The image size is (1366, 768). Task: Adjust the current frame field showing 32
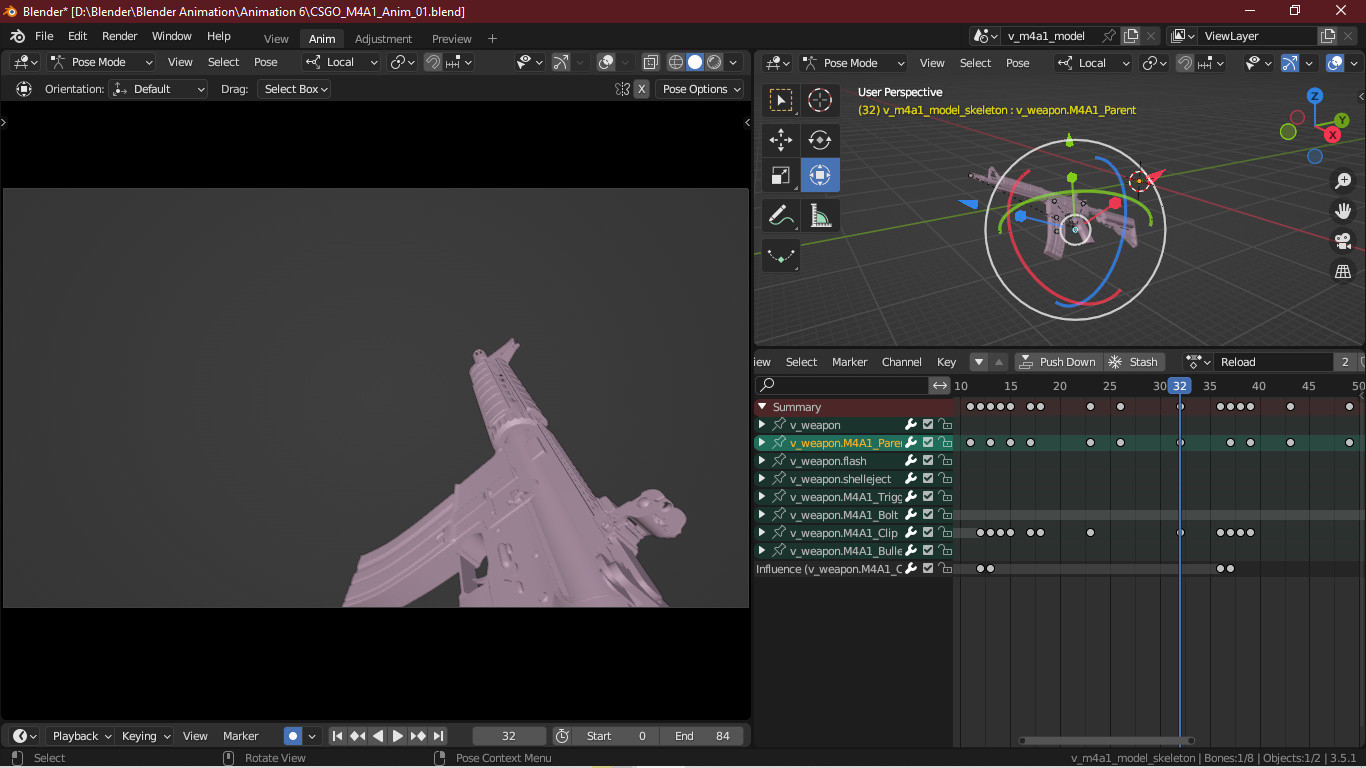click(x=509, y=735)
